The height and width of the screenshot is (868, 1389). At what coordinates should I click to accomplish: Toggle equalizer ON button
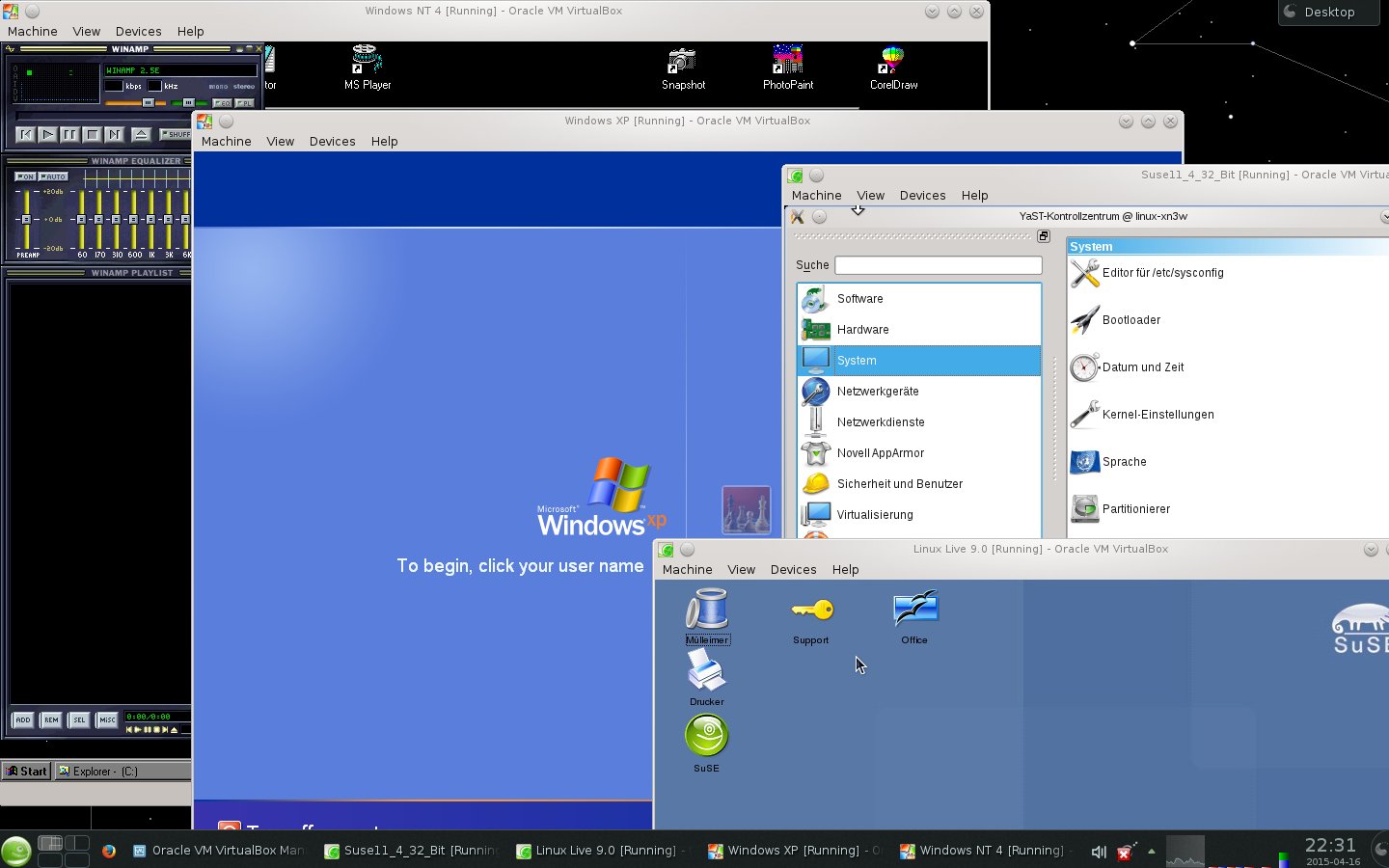(25, 176)
